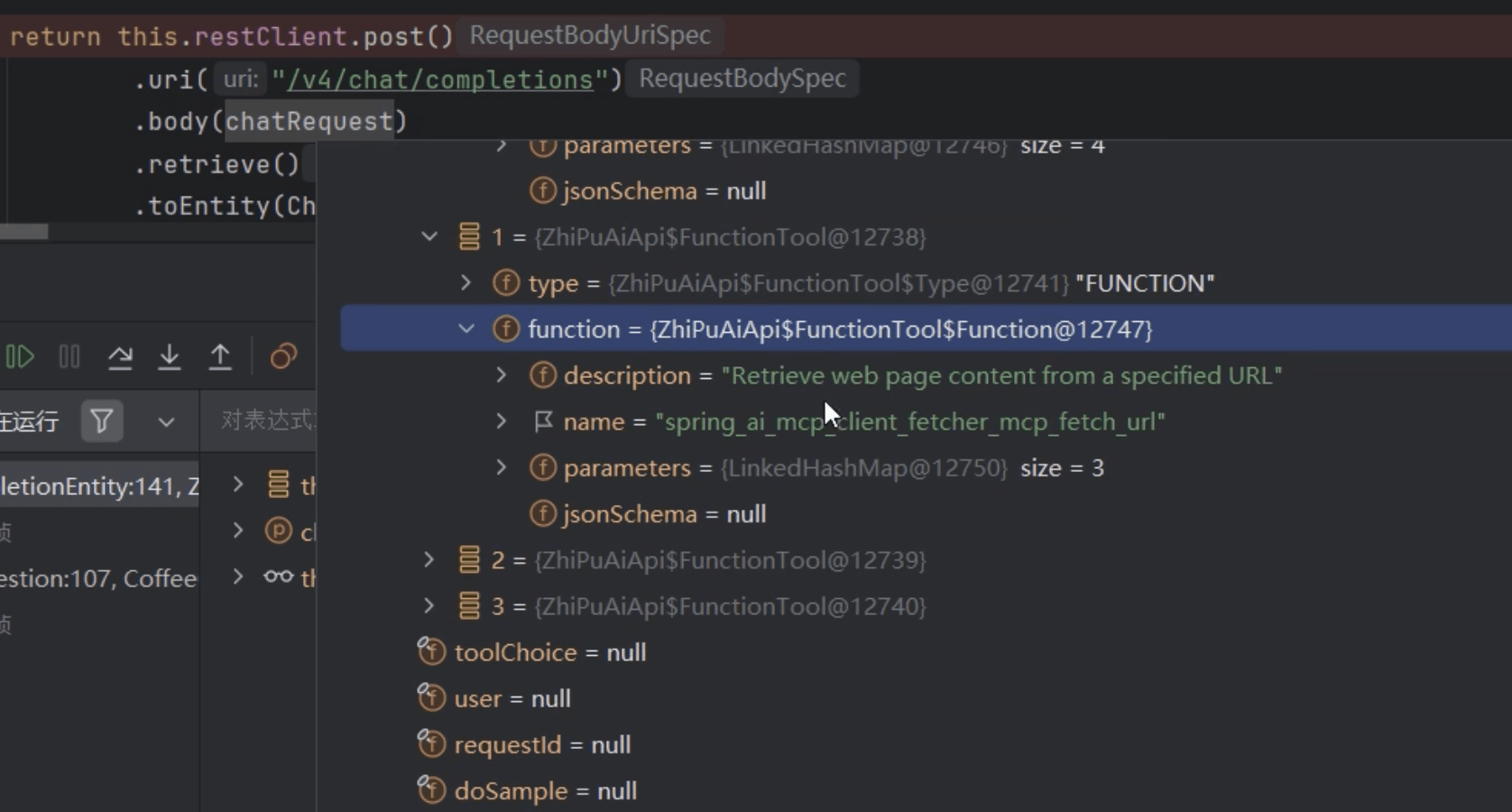The image size is (1512, 812).
Task: Click the Pause Program debugger icon
Action: pos(69,357)
